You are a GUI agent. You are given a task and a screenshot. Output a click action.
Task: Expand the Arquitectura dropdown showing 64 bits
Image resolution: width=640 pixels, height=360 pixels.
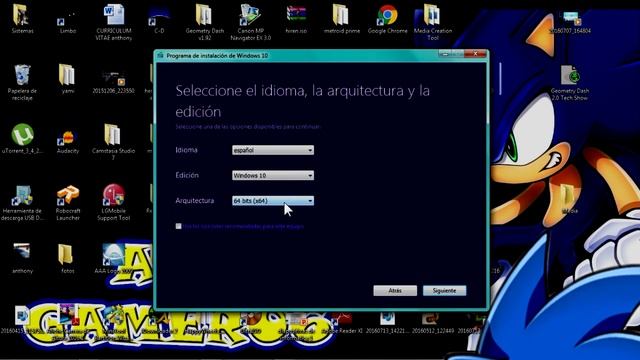point(273,201)
